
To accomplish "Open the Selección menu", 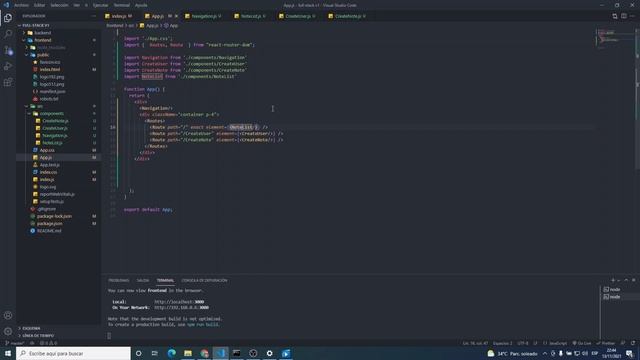I will click(x=60, y=5).
